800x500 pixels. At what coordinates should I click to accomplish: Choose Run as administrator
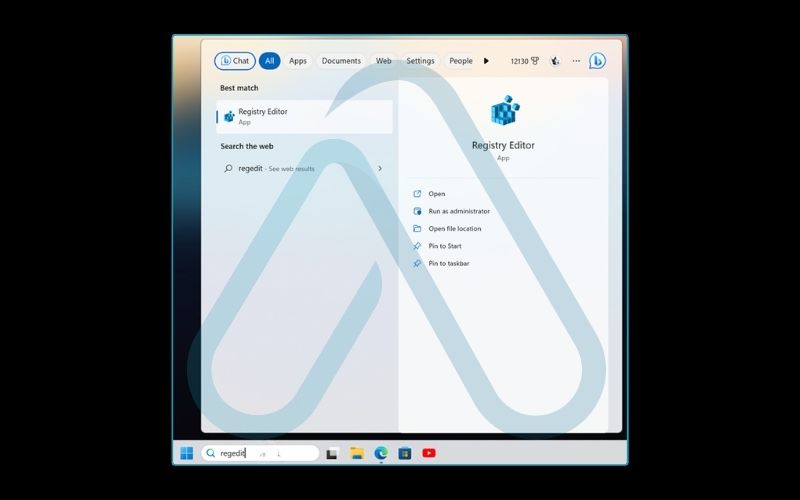tap(458, 211)
